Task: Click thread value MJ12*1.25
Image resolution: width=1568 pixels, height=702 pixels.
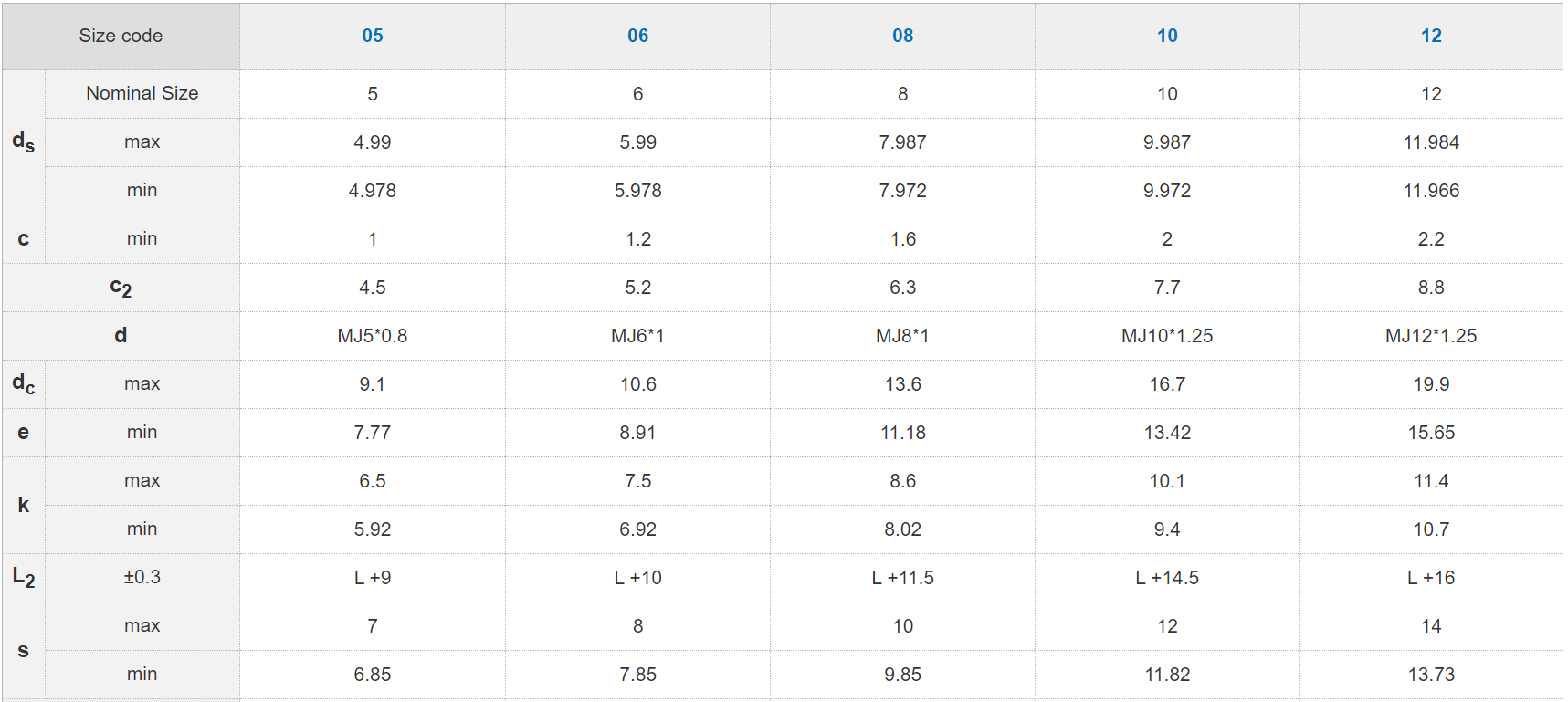Action: point(1431,336)
